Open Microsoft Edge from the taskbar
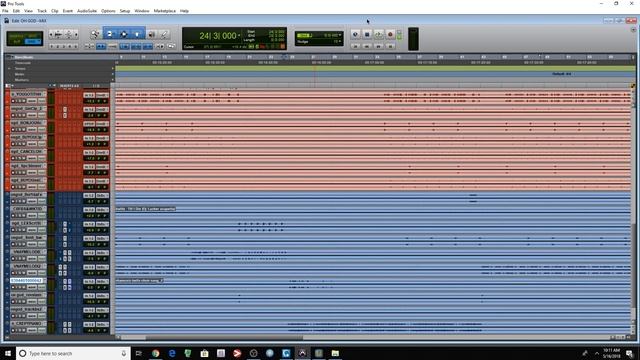This screenshot has width=640, height=360. 172,353
